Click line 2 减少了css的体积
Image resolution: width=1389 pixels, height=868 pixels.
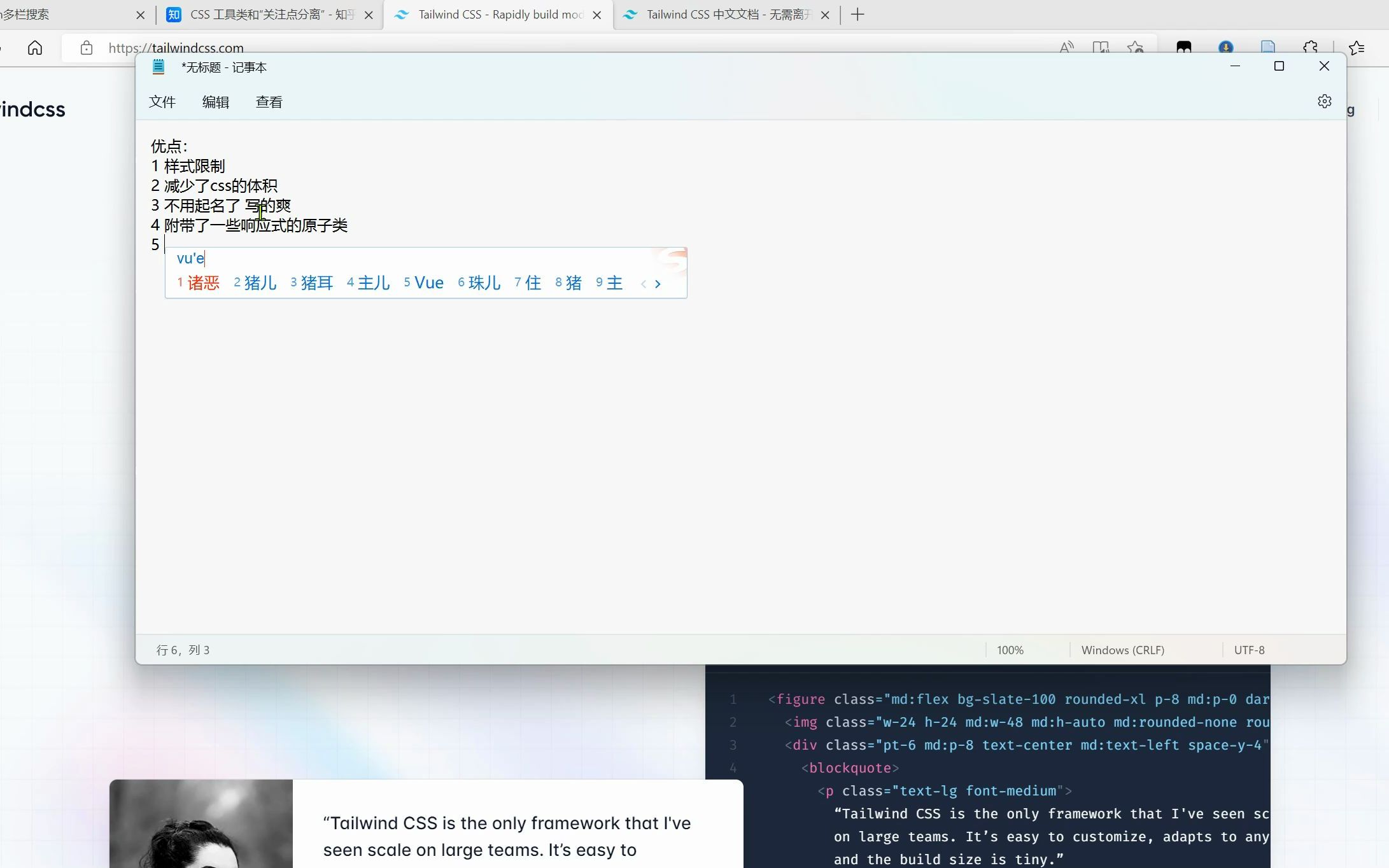(215, 186)
